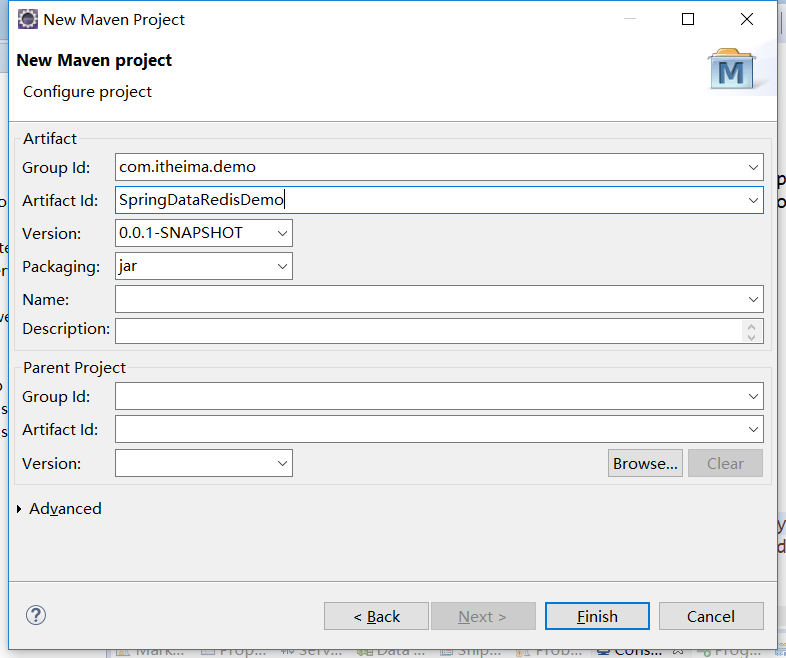This screenshot has height=658, width=786.
Task: Open the help question mark icon
Action: point(36,615)
